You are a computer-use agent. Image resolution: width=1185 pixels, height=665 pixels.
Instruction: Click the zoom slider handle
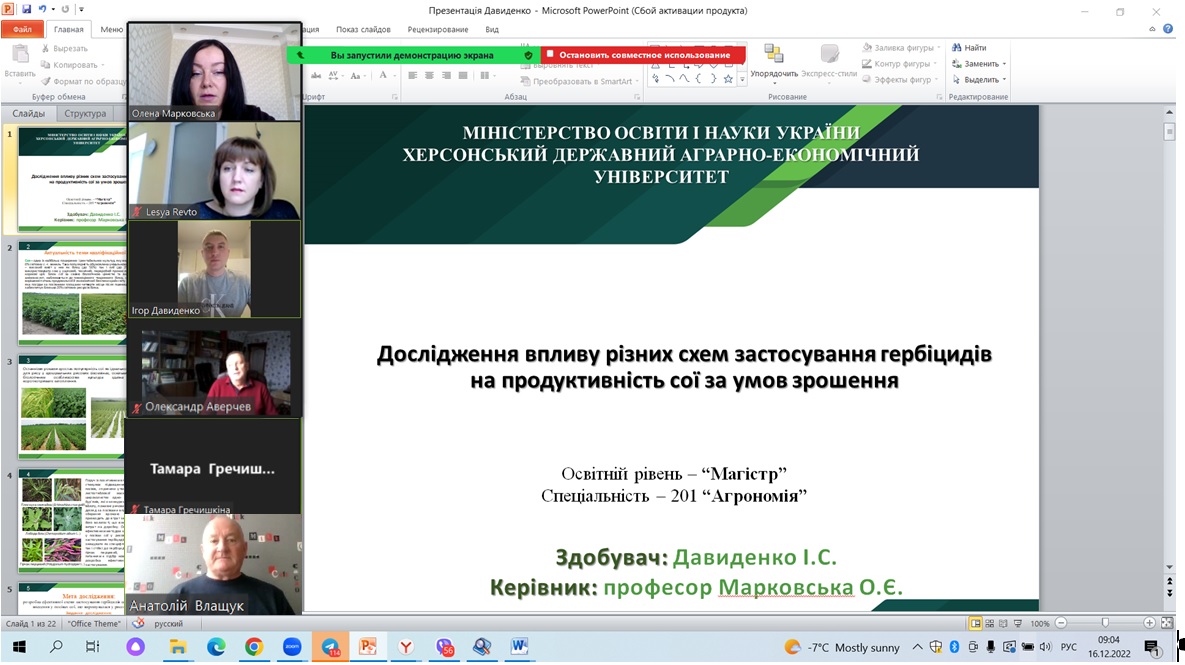1105,623
